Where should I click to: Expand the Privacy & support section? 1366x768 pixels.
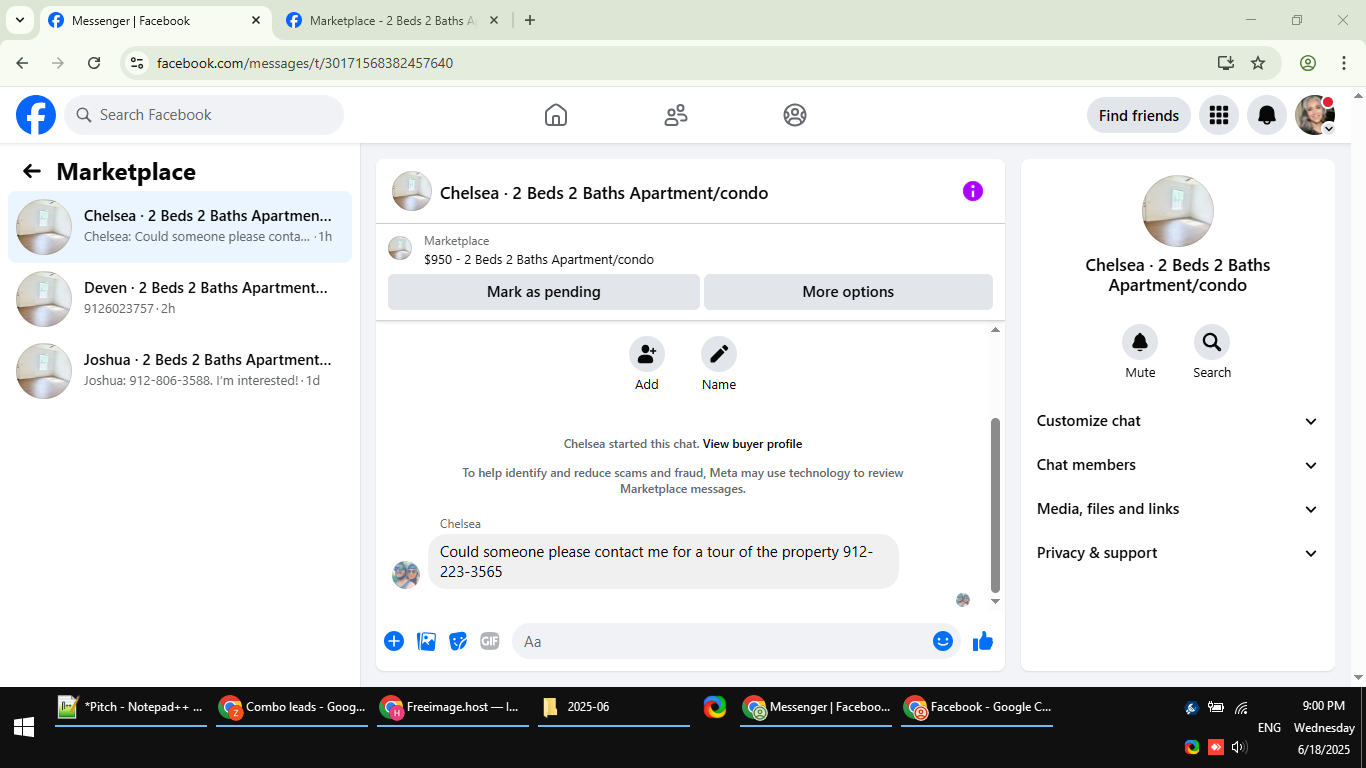point(1178,553)
